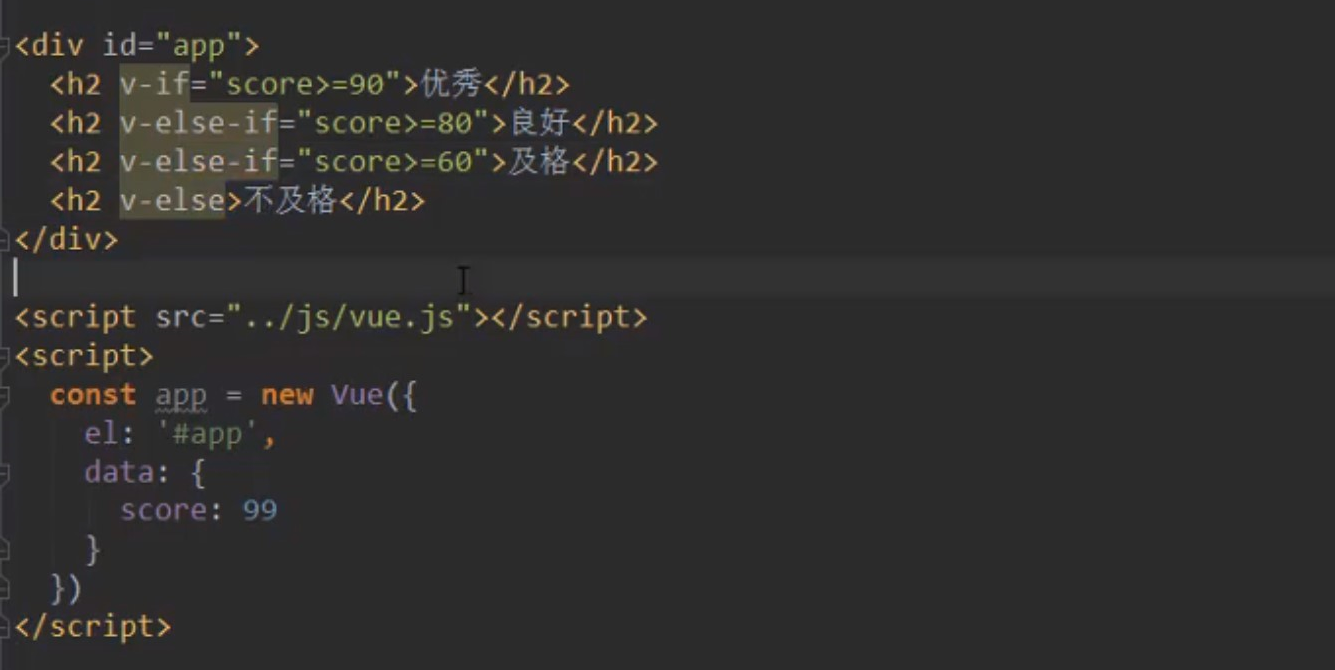
Task: Click the v-else directive on the last h2
Action: click(x=172, y=201)
